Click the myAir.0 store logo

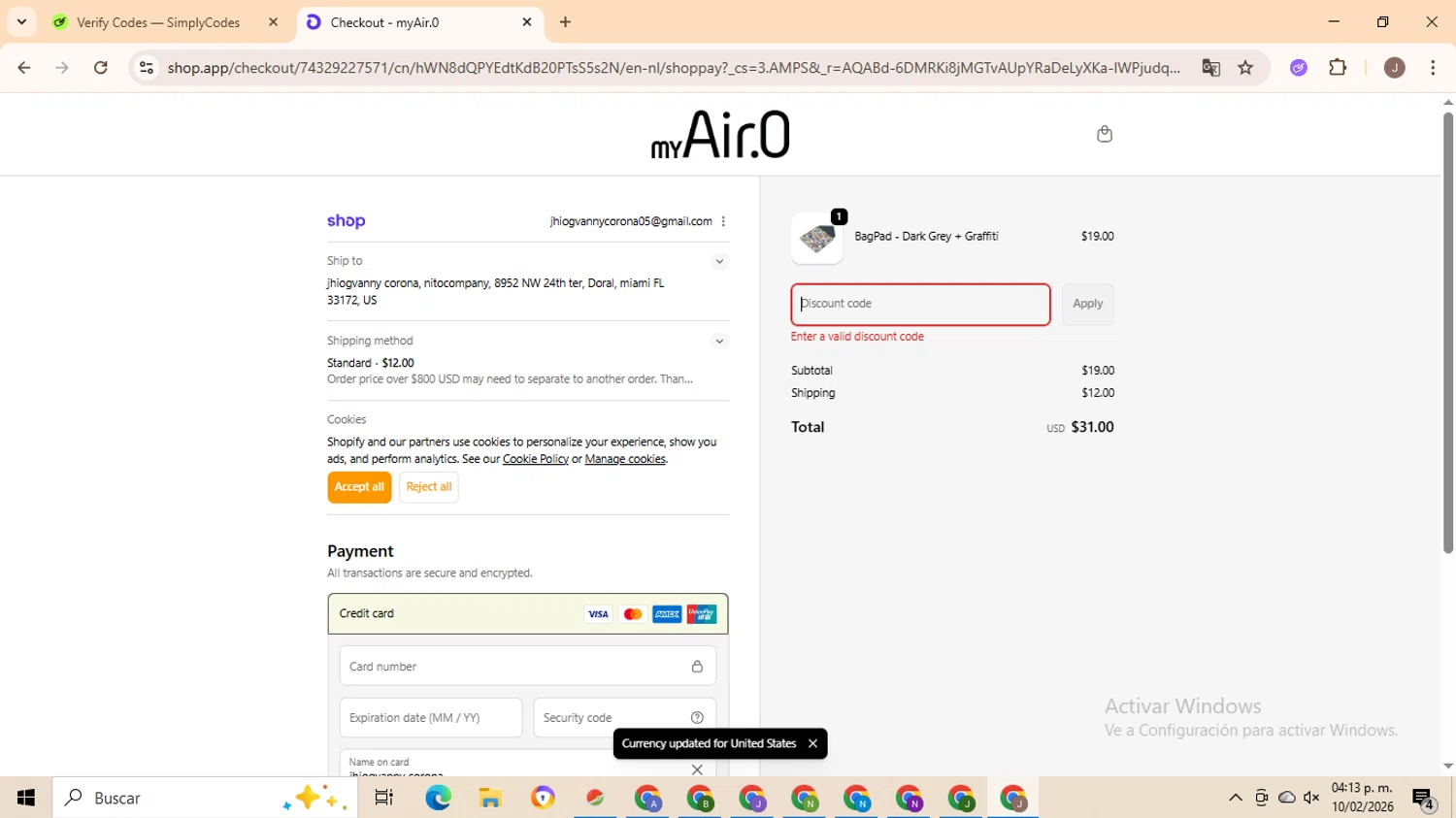coord(720,134)
